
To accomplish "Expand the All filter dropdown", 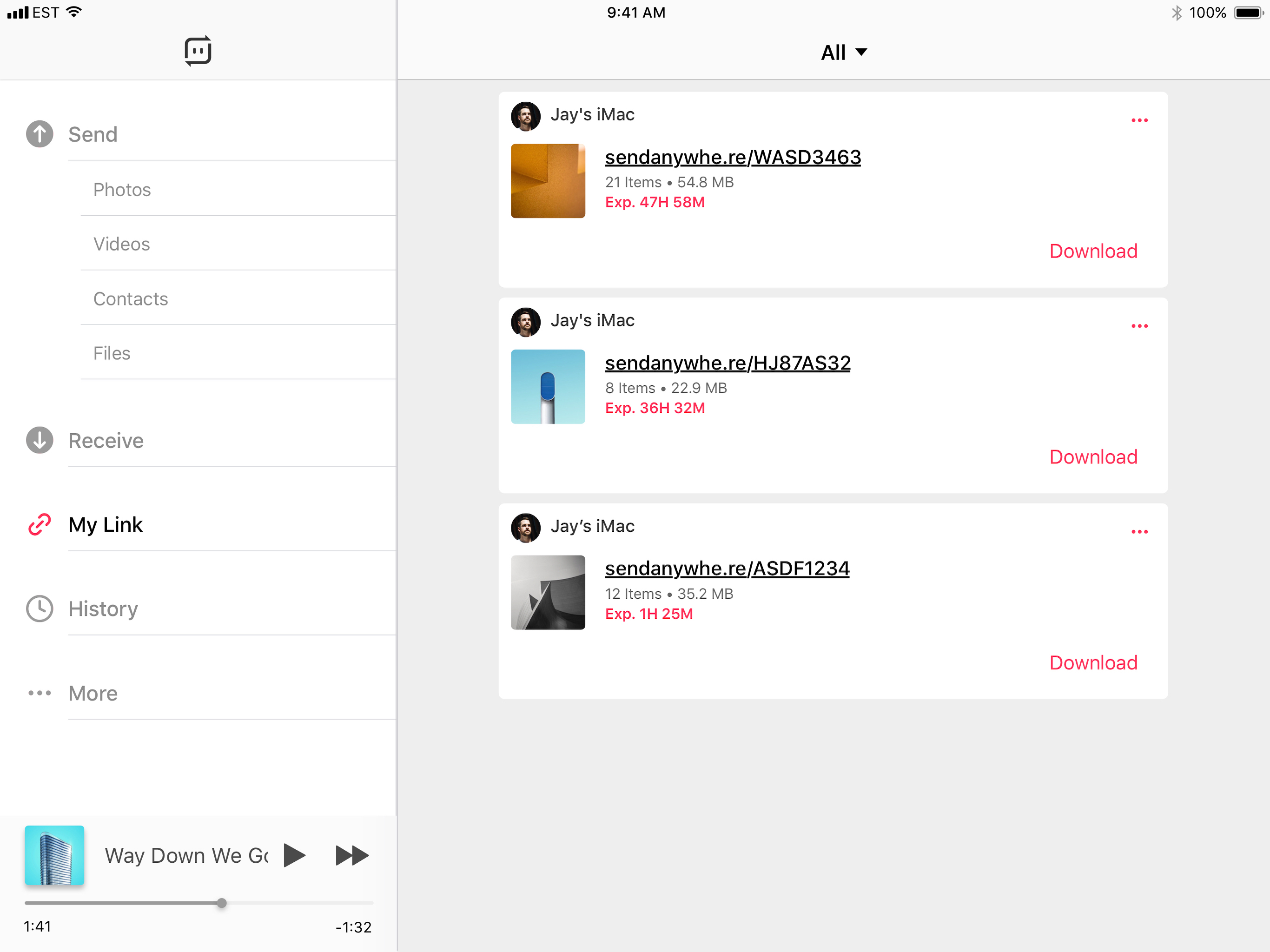I will 843,52.
